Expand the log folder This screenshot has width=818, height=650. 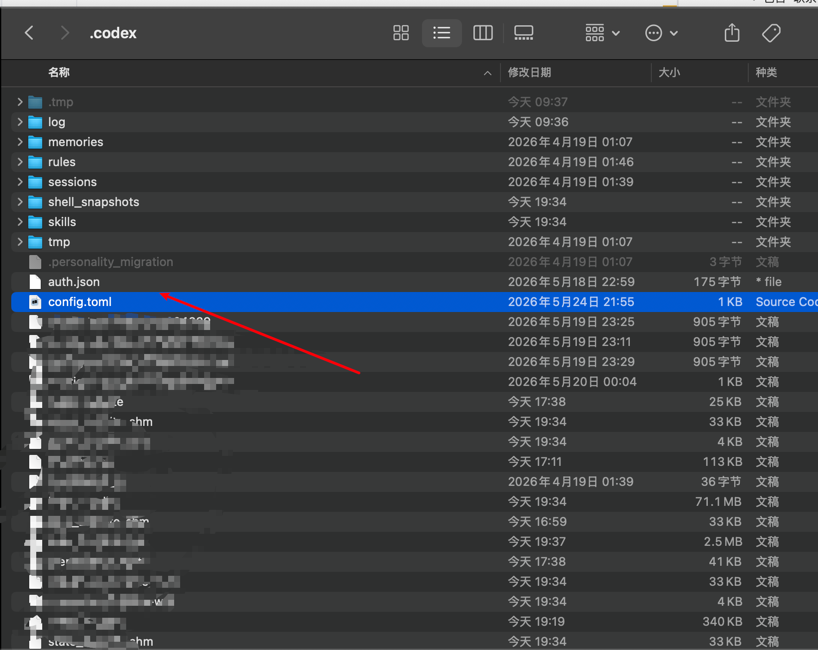(x=20, y=122)
